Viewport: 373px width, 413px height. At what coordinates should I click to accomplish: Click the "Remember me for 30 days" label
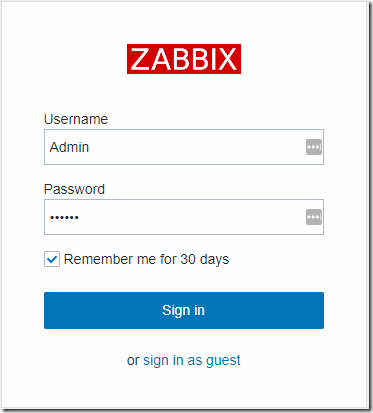[146, 259]
